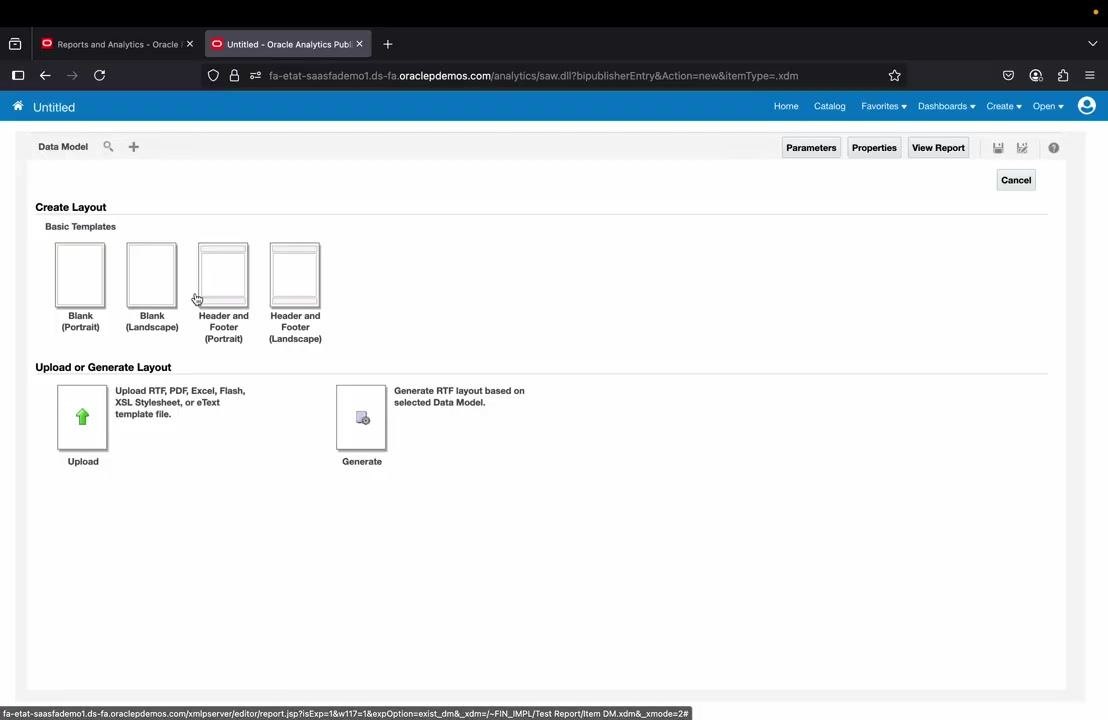
Task: Click the Parameters button
Action: [x=811, y=148]
